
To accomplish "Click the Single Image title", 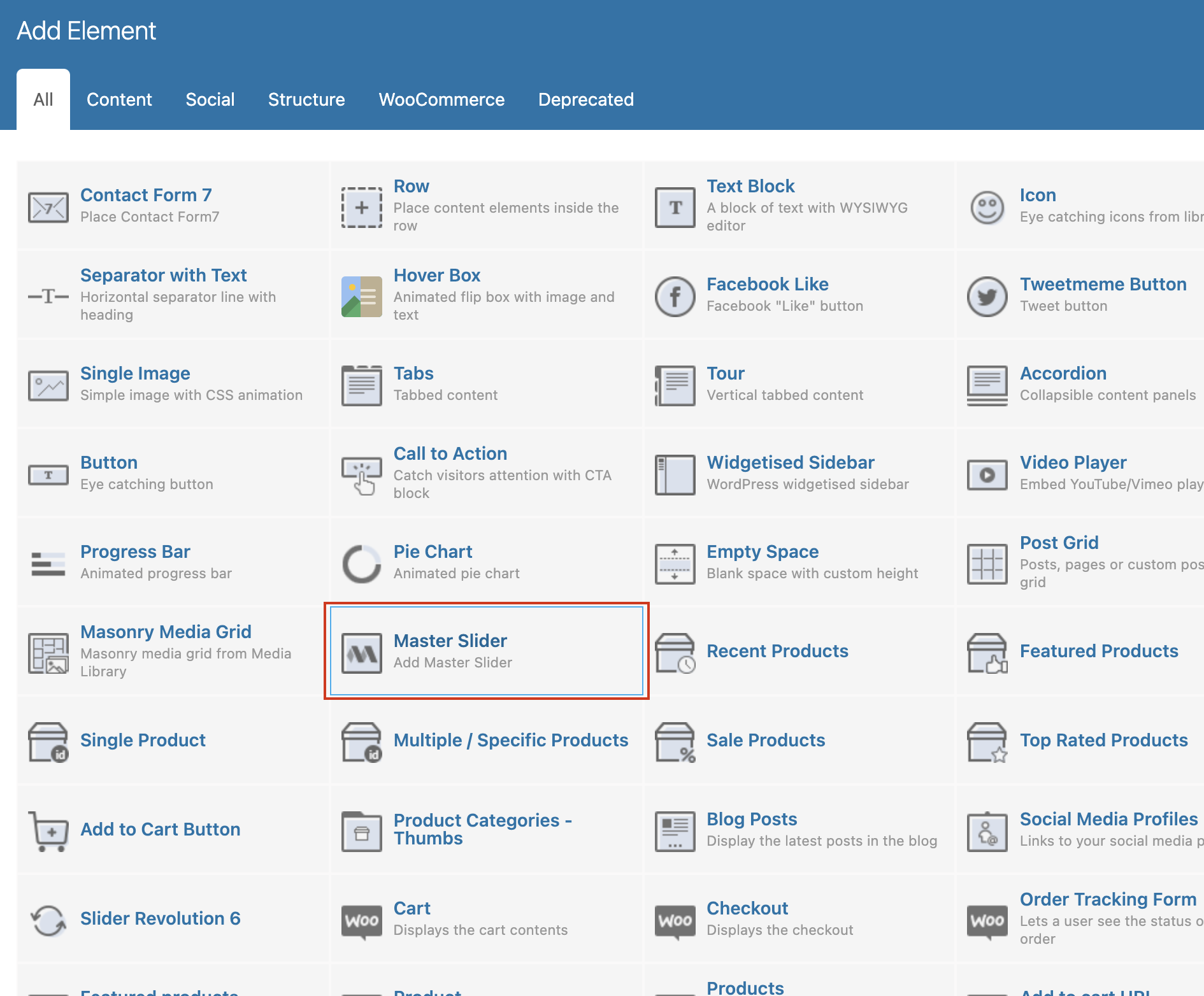I will tap(135, 373).
